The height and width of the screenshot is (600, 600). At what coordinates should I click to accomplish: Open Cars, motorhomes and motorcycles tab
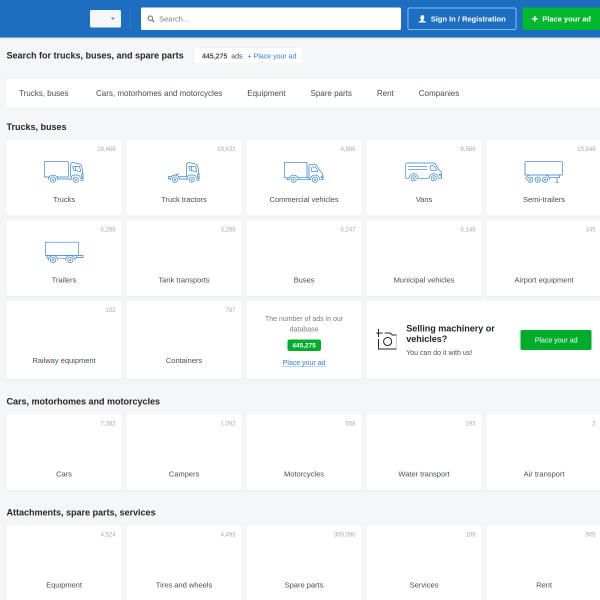[x=159, y=93]
